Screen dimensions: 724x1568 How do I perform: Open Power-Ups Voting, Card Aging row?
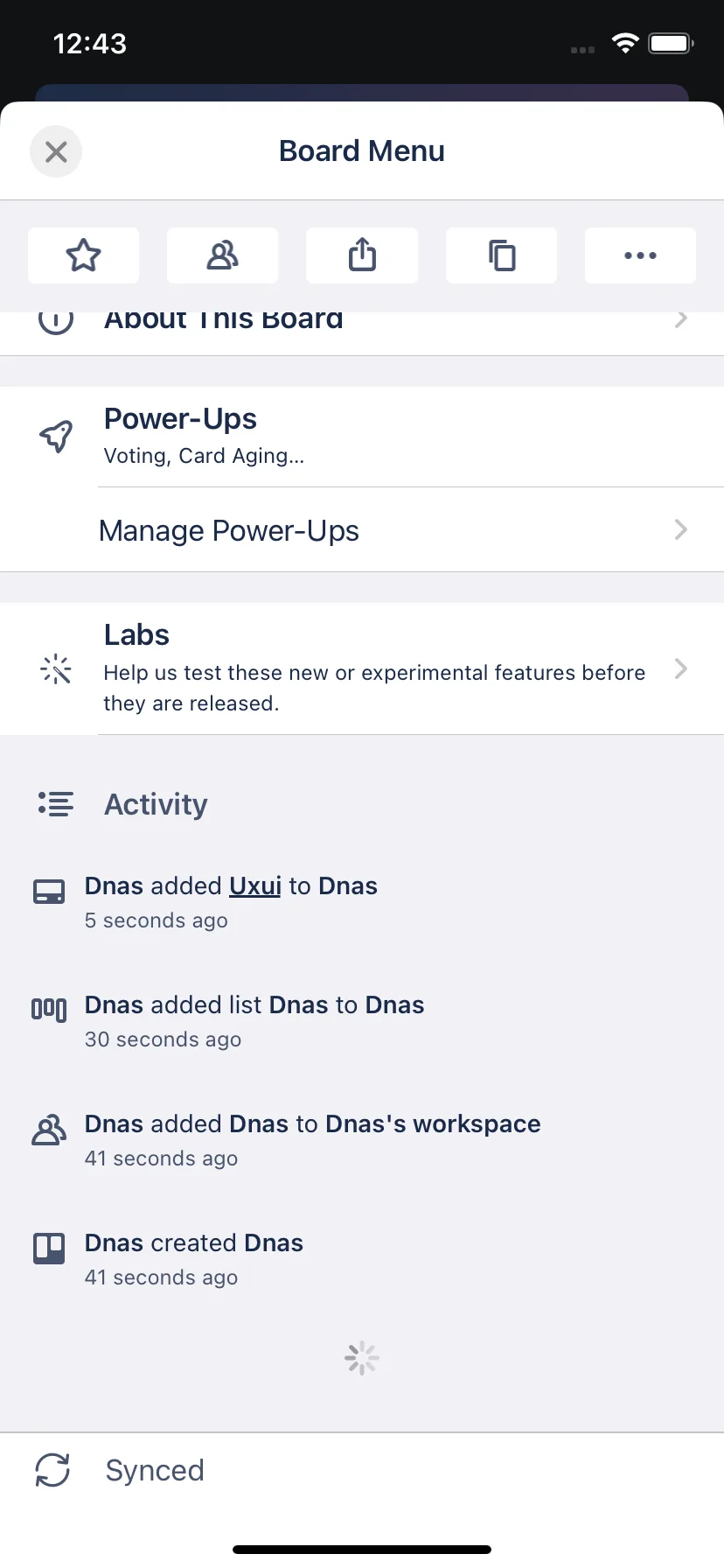coord(362,437)
